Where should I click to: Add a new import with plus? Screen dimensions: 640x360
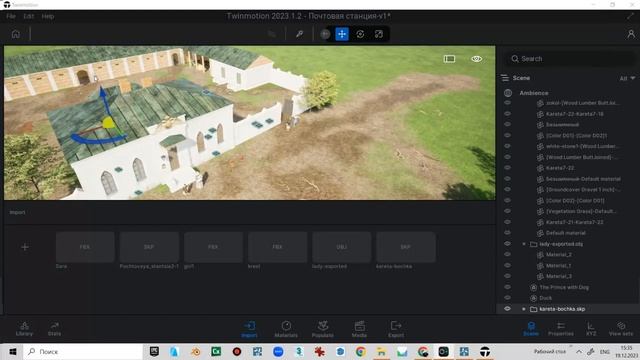tap(25, 247)
